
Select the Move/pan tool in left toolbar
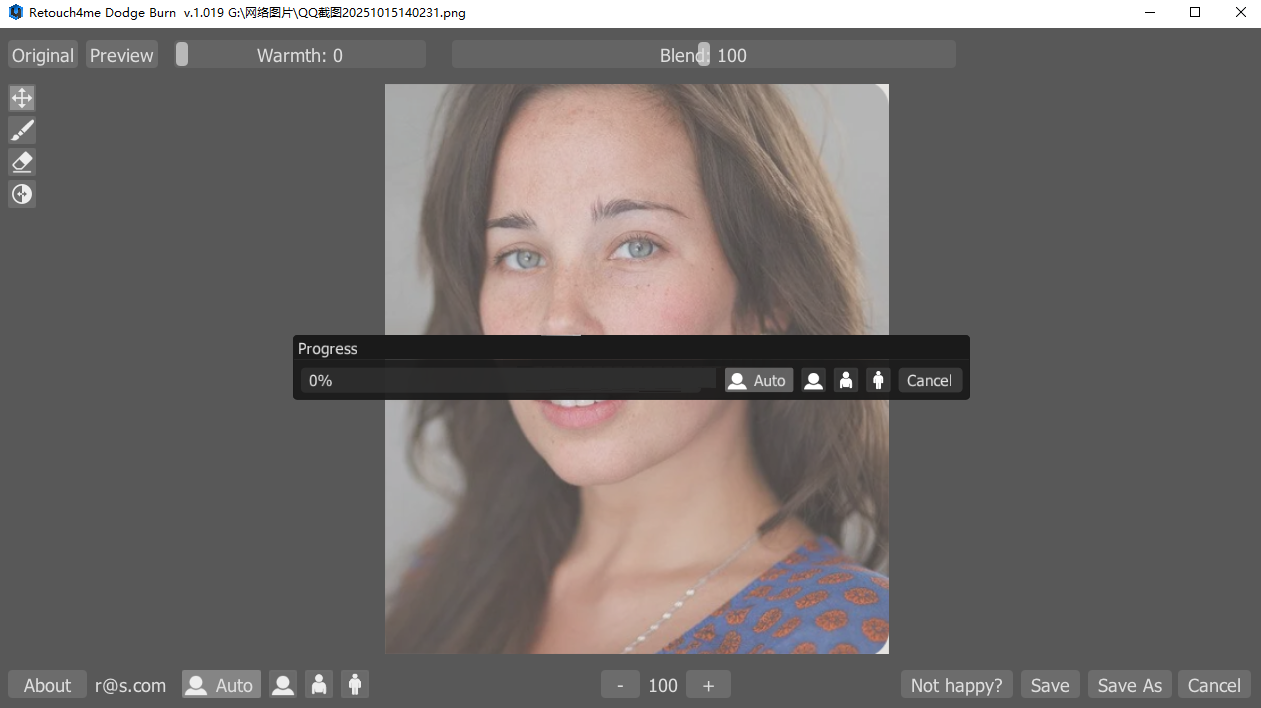(x=22, y=98)
